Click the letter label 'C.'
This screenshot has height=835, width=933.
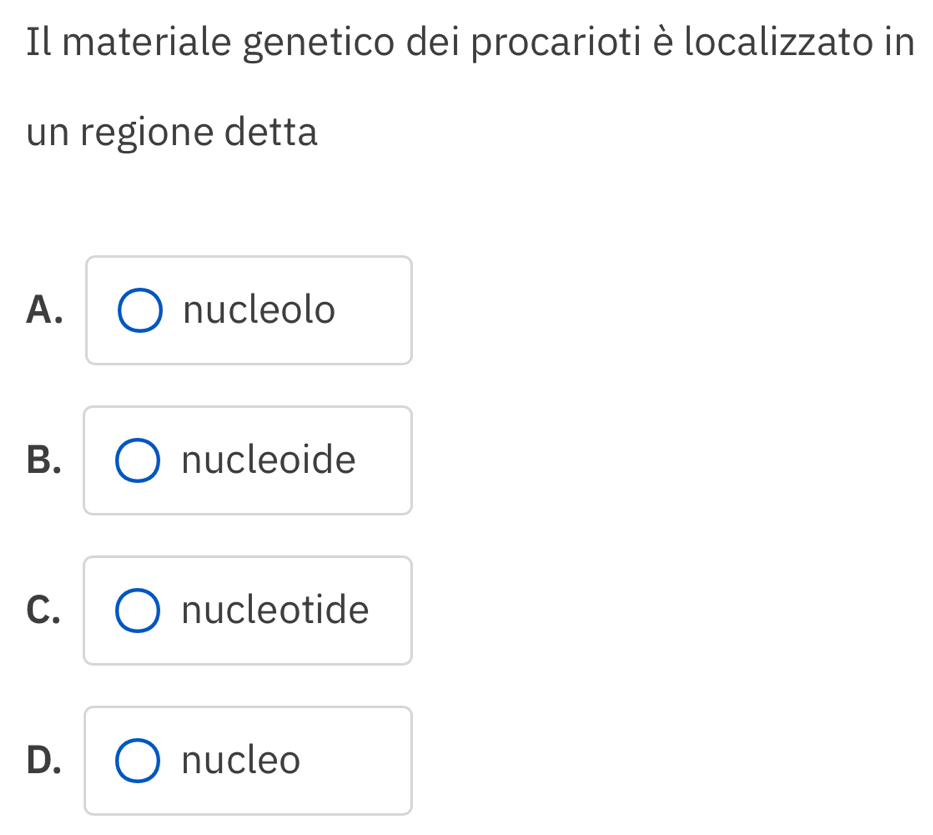click(45, 611)
